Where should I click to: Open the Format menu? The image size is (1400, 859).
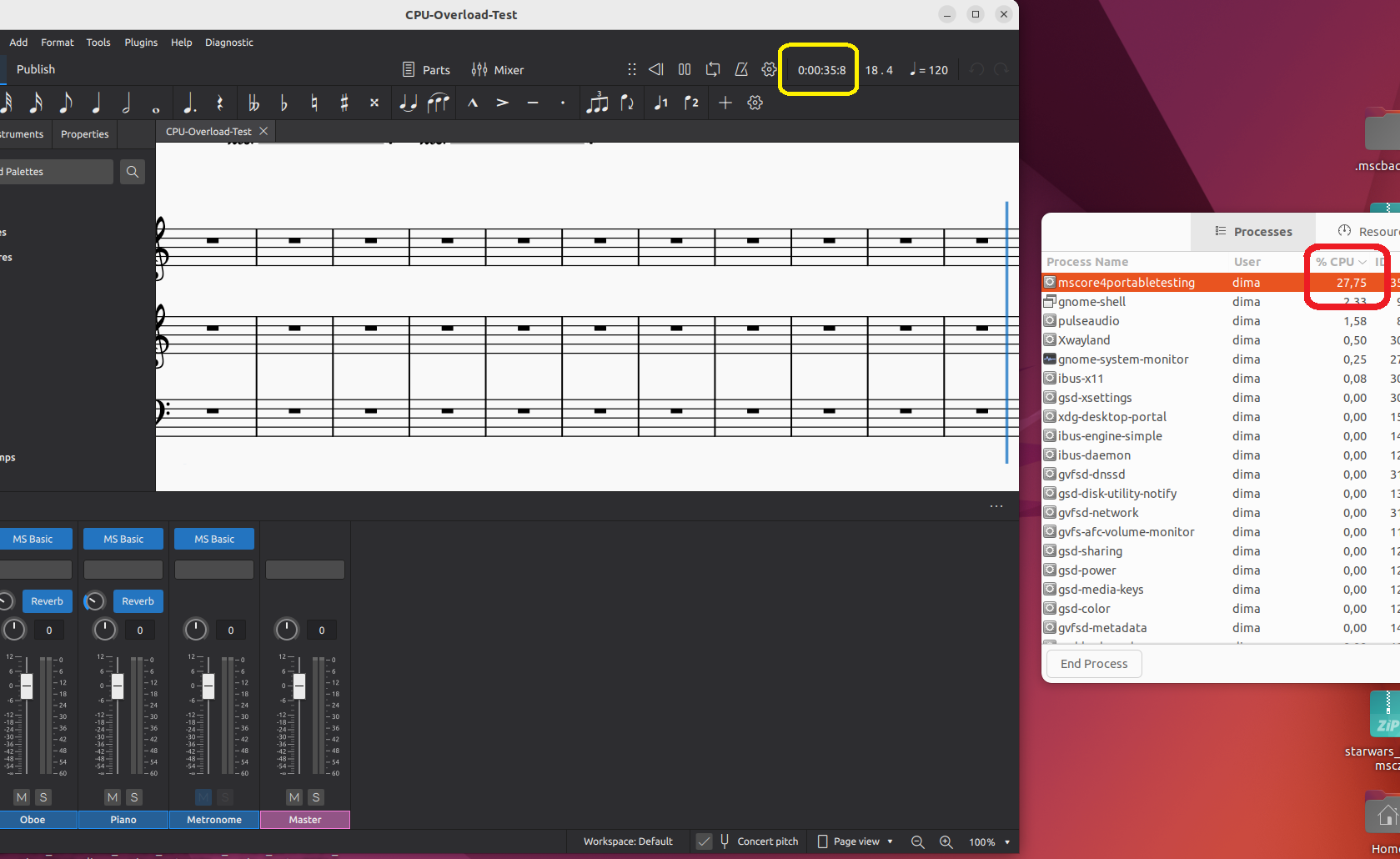(57, 43)
